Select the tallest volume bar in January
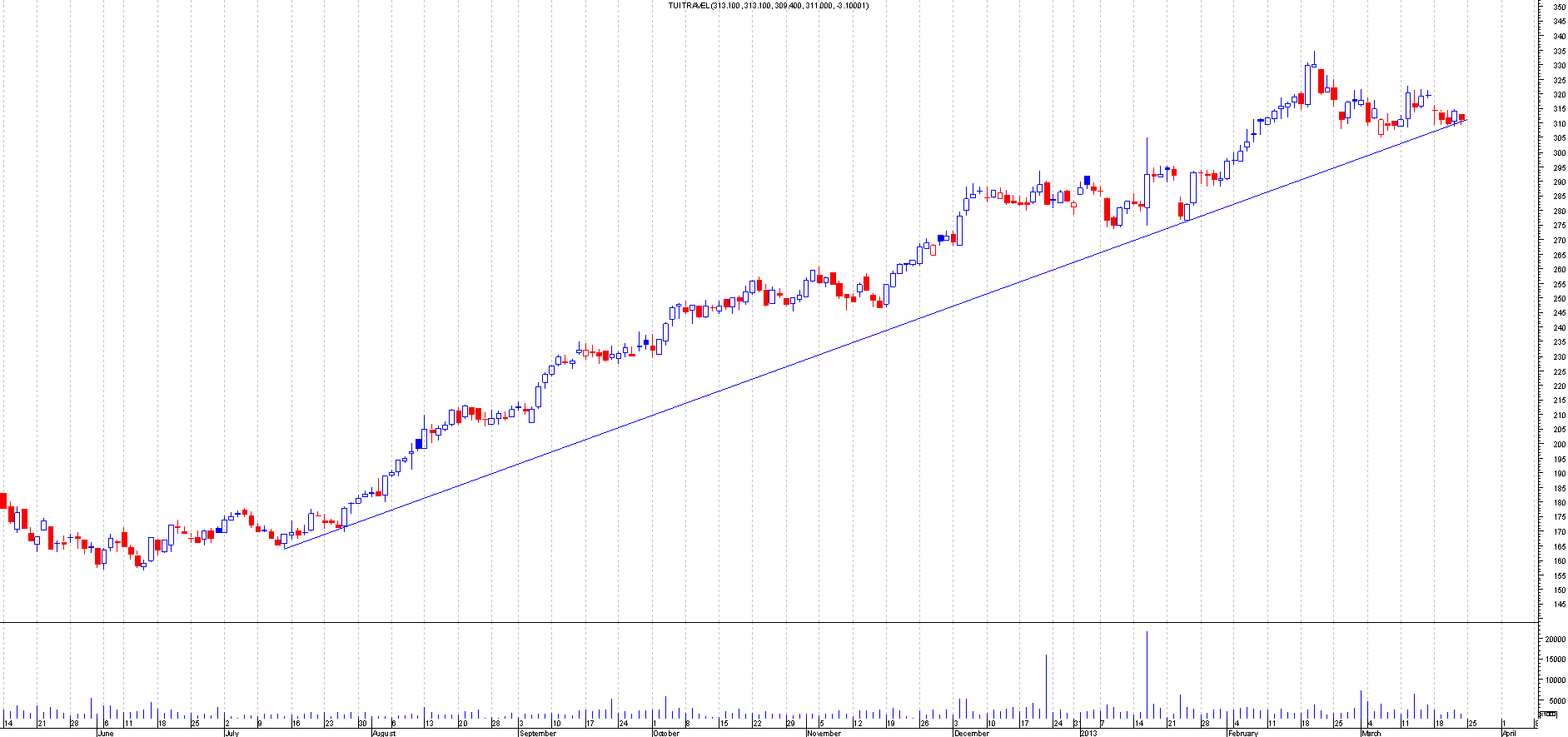The image size is (1568, 737). (1147, 675)
